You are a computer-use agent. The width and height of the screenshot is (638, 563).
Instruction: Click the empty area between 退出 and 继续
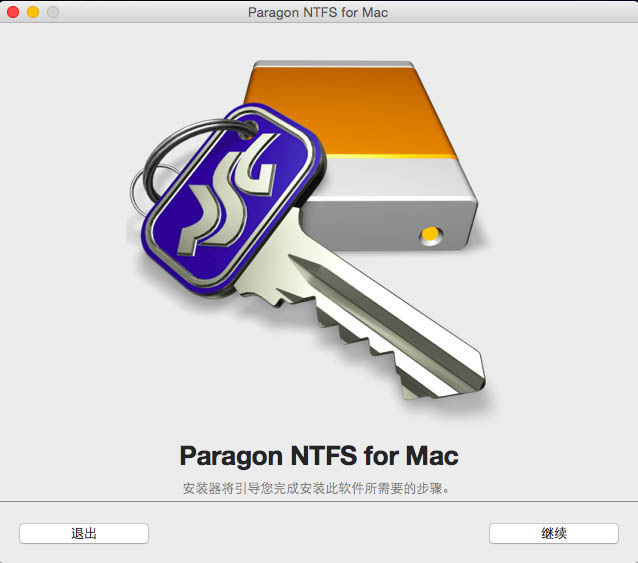318,533
